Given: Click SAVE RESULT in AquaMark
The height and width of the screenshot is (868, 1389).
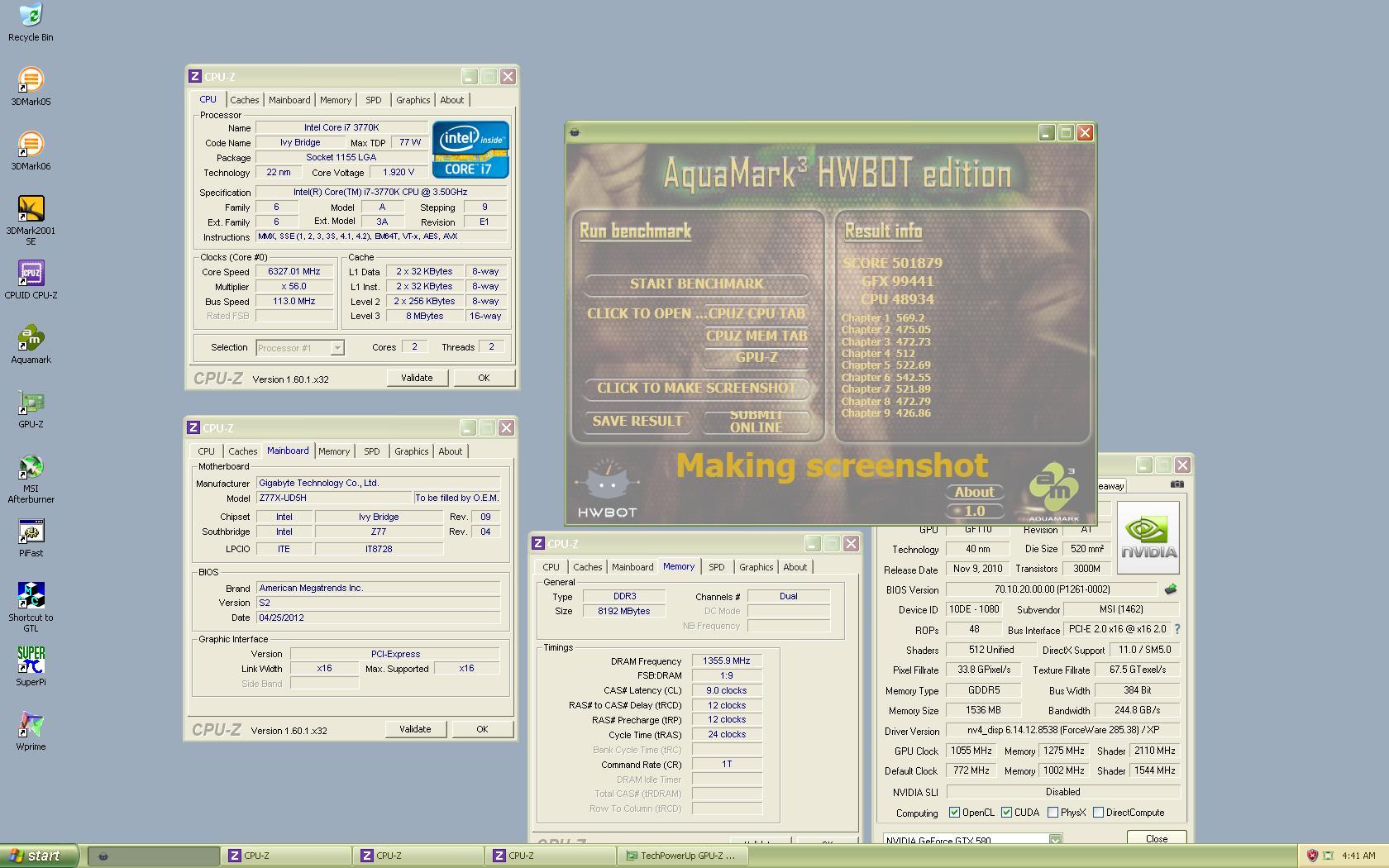Looking at the screenshot, I should click(x=637, y=421).
